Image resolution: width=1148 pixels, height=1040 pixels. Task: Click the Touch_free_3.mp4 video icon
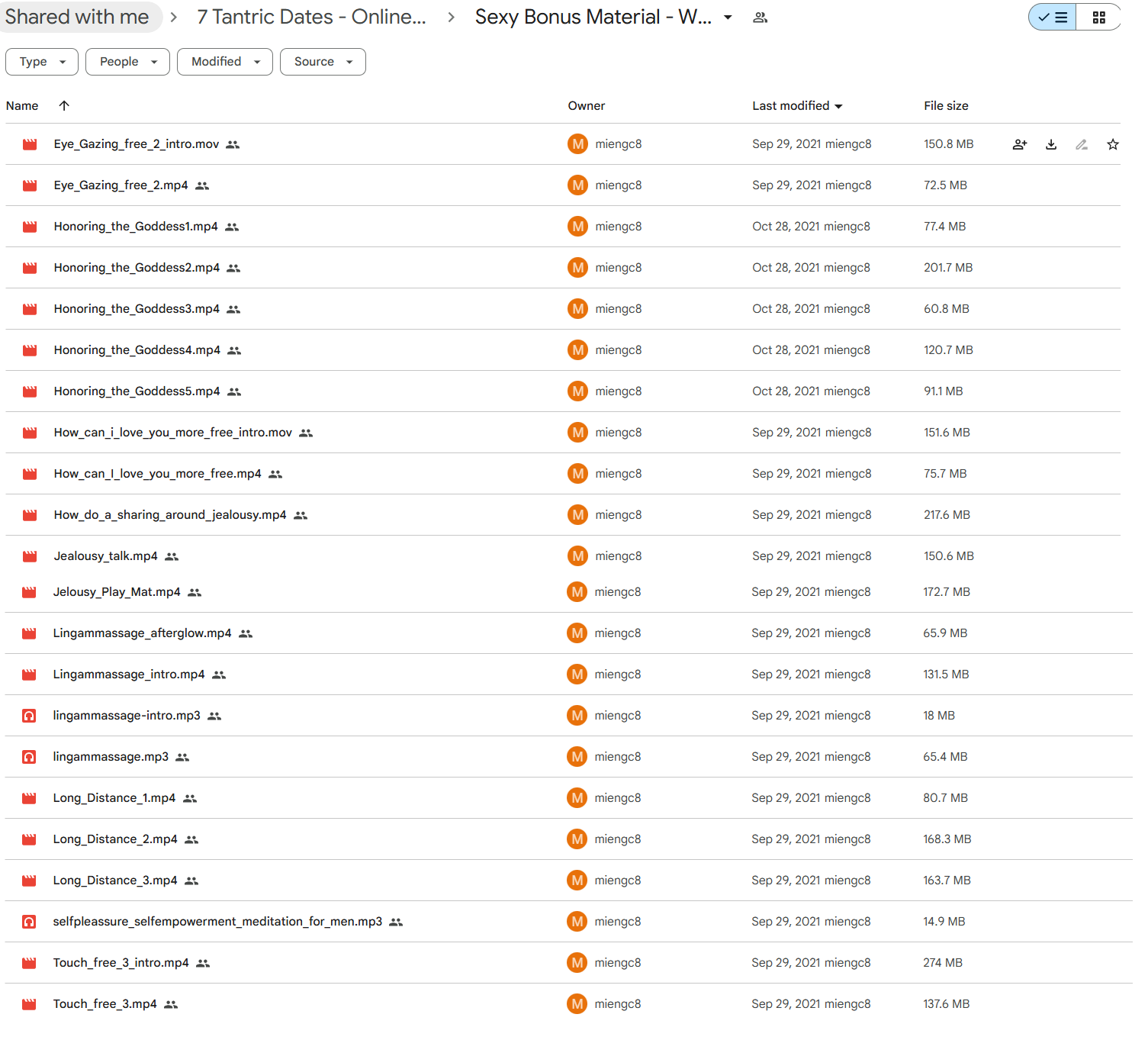click(x=29, y=1004)
